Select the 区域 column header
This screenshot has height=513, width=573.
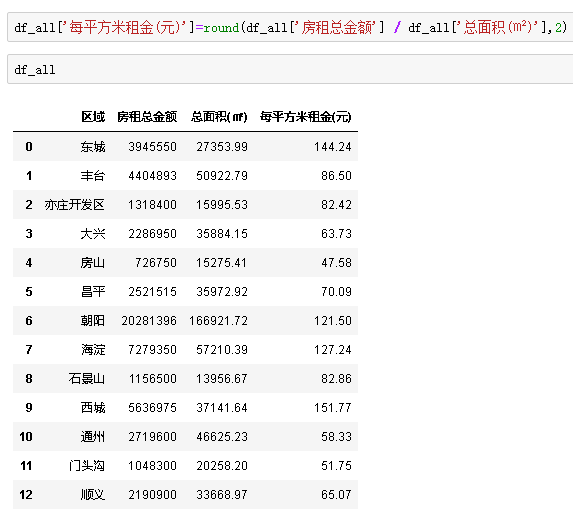tap(93, 117)
